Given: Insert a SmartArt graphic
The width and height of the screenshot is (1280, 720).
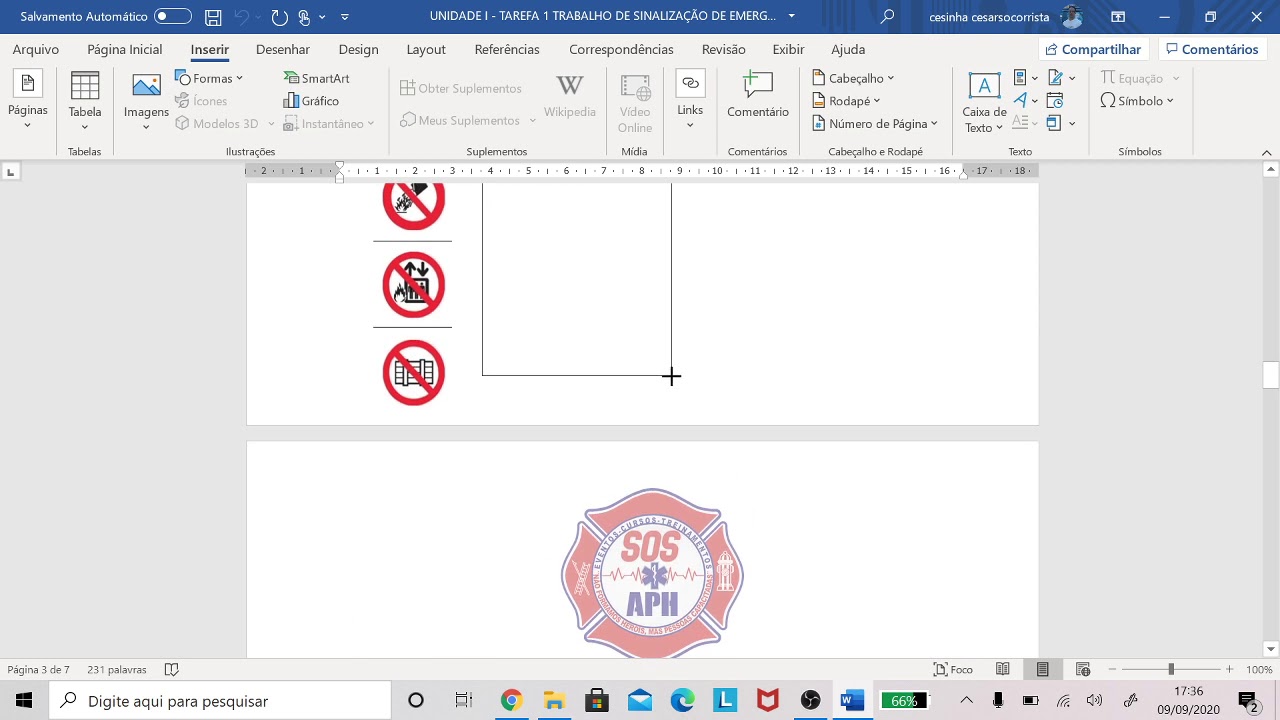Looking at the screenshot, I should [x=316, y=78].
